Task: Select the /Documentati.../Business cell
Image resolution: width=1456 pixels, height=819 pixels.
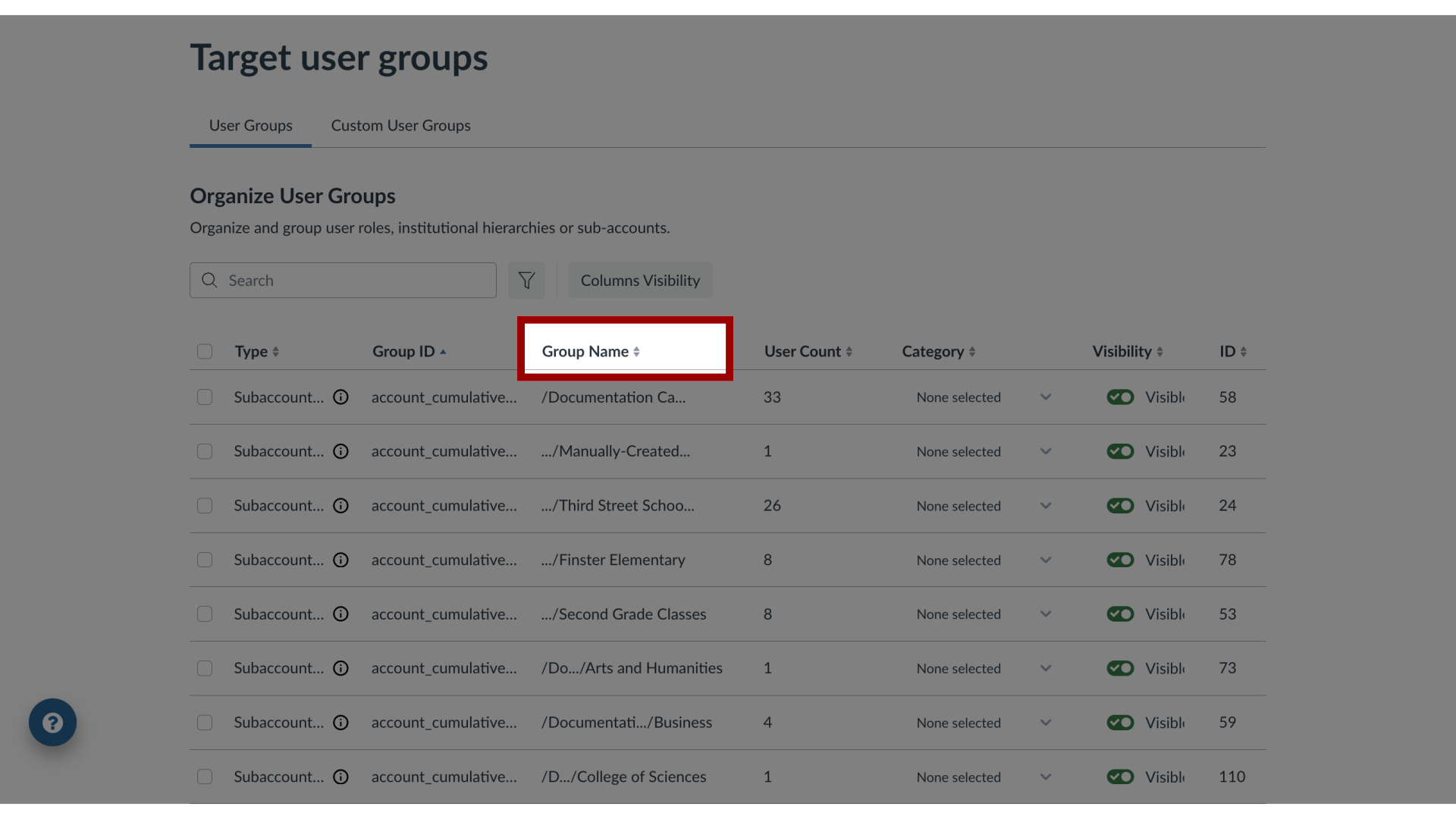Action: [x=626, y=723]
